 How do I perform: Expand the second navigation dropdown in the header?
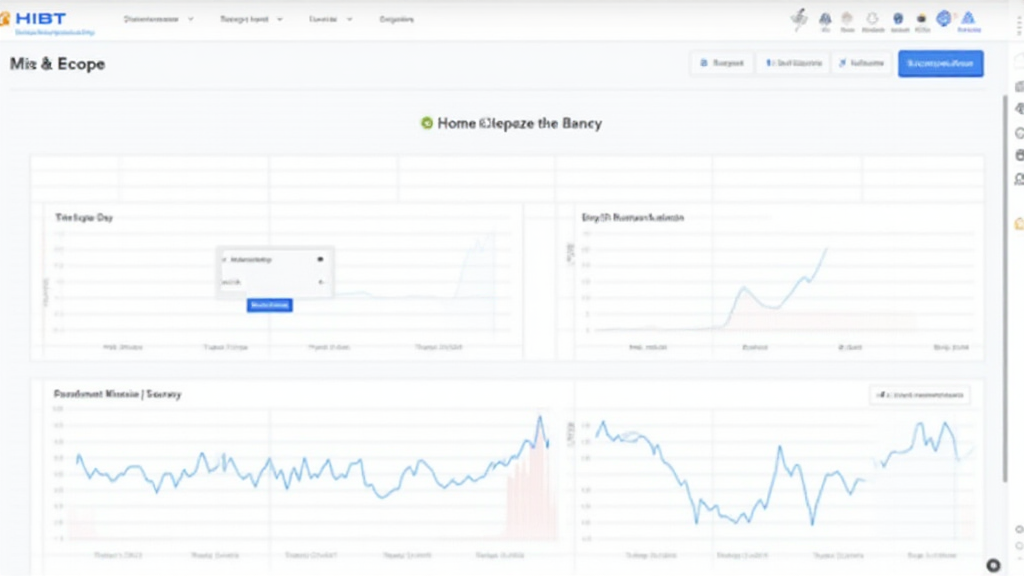(x=251, y=19)
